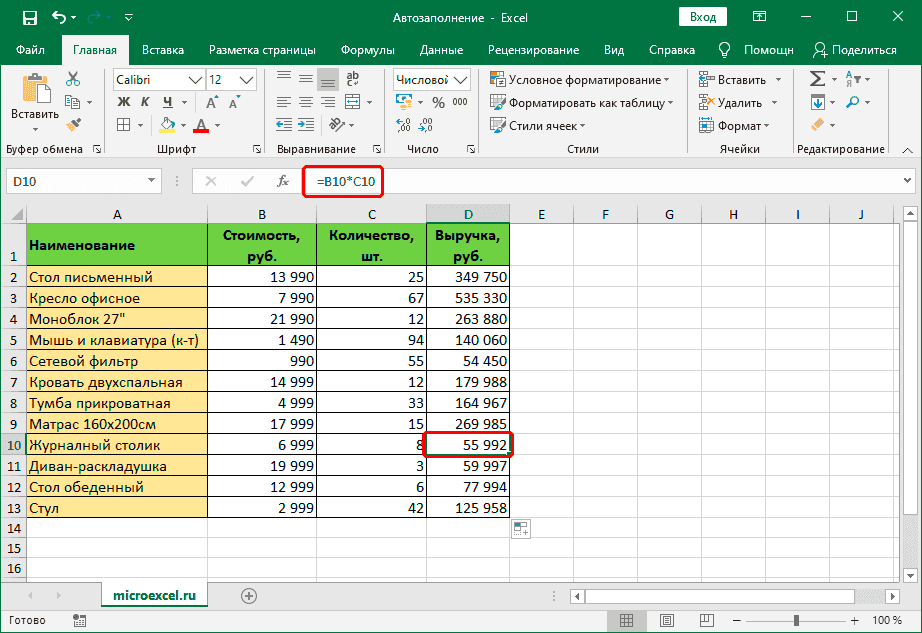
Task: Click the Вход account button
Action: coord(703,16)
